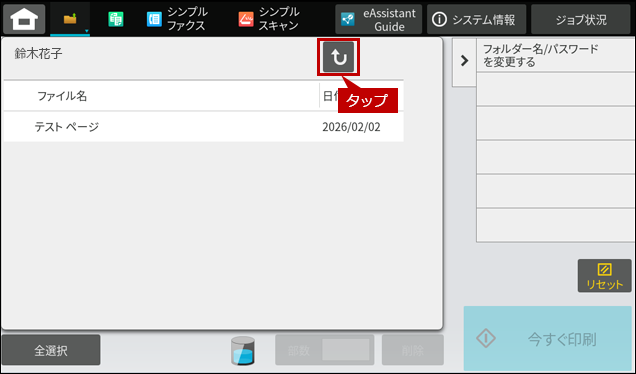Show ジョブ状況 screen

[x=581, y=19]
